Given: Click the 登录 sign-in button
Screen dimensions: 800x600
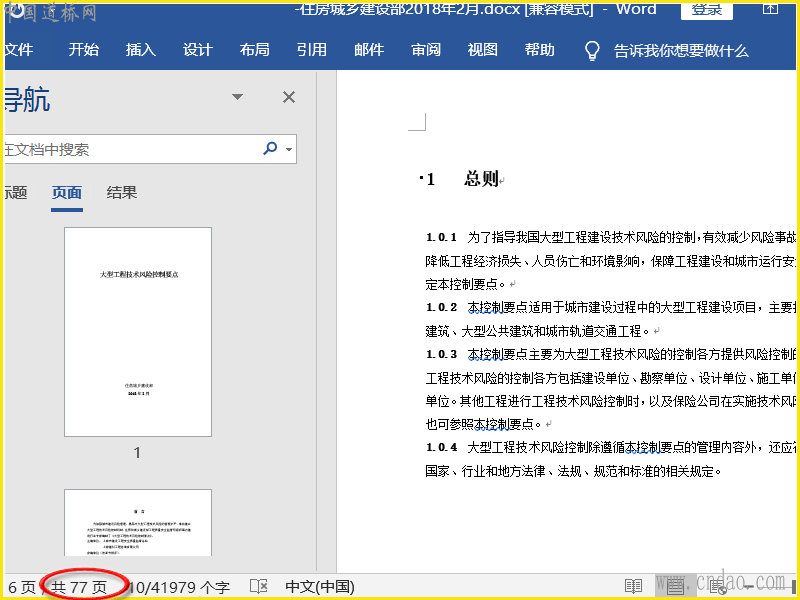Looking at the screenshot, I should (x=707, y=10).
